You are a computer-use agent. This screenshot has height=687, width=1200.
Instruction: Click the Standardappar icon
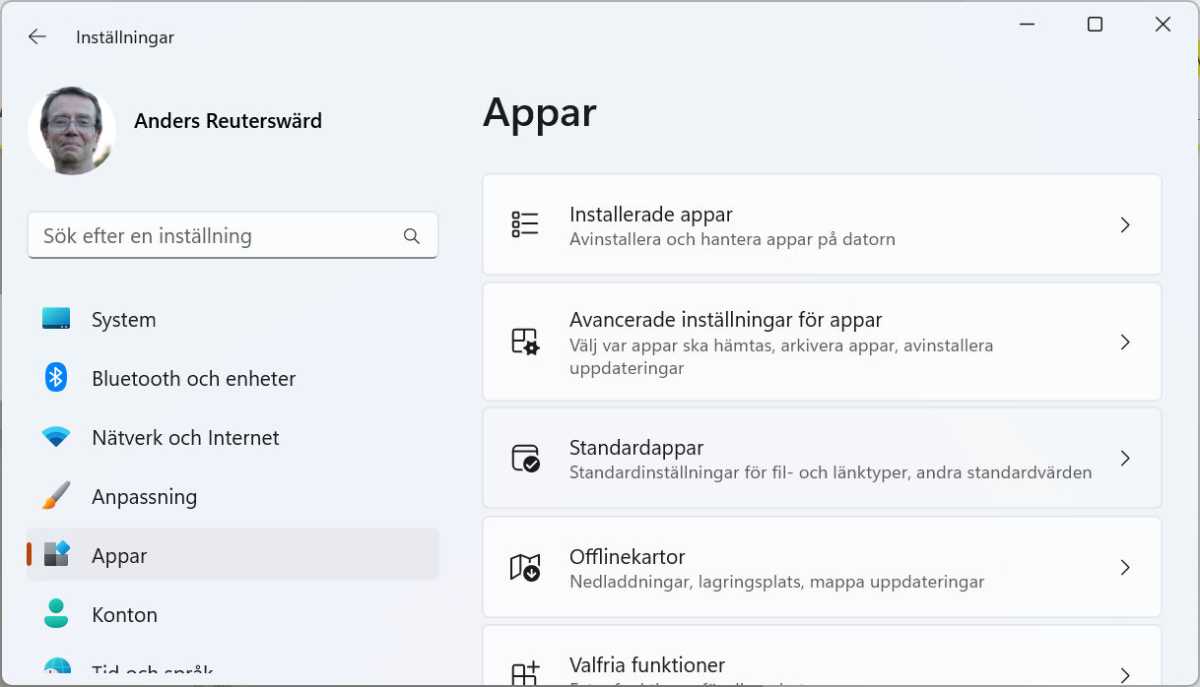tap(525, 458)
